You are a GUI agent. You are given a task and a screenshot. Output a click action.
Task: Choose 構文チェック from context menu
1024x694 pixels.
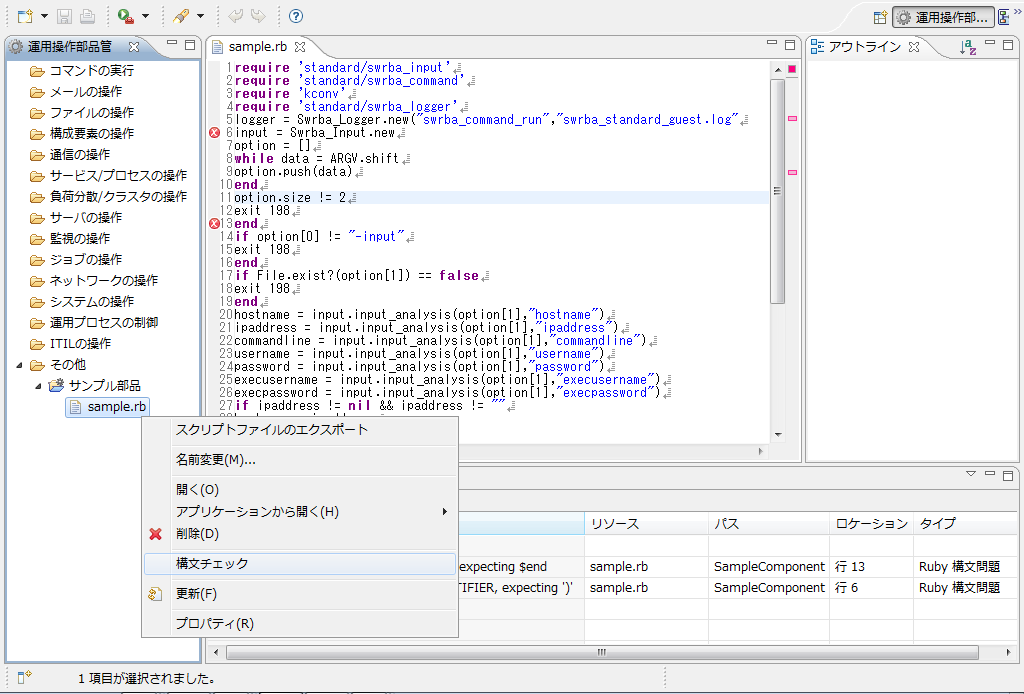tap(300, 563)
